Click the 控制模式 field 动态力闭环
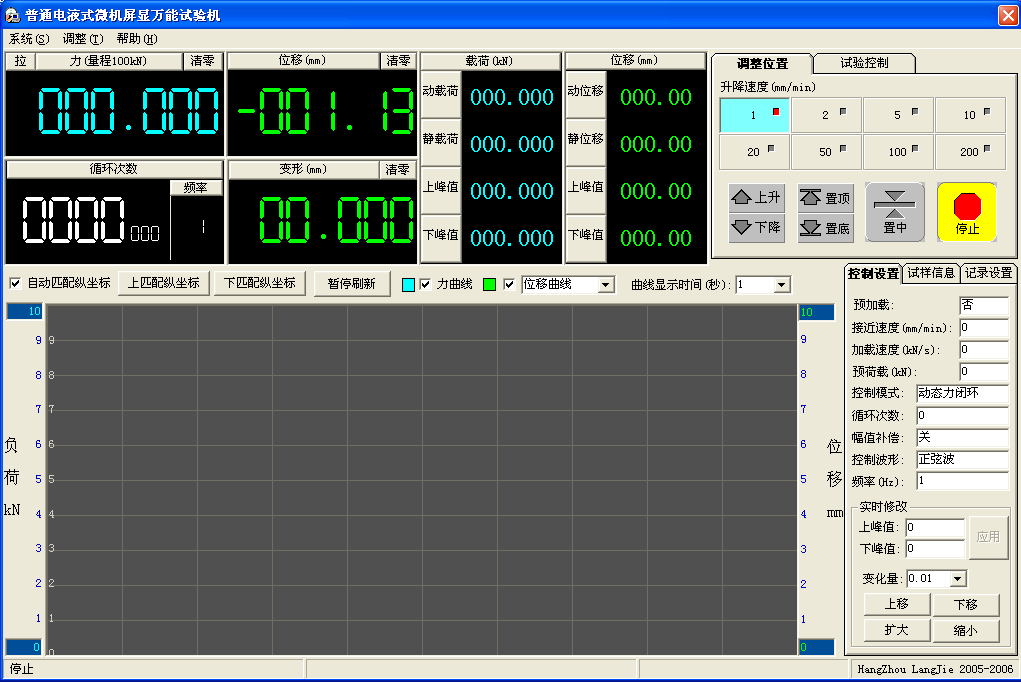 pyautogui.click(x=962, y=393)
